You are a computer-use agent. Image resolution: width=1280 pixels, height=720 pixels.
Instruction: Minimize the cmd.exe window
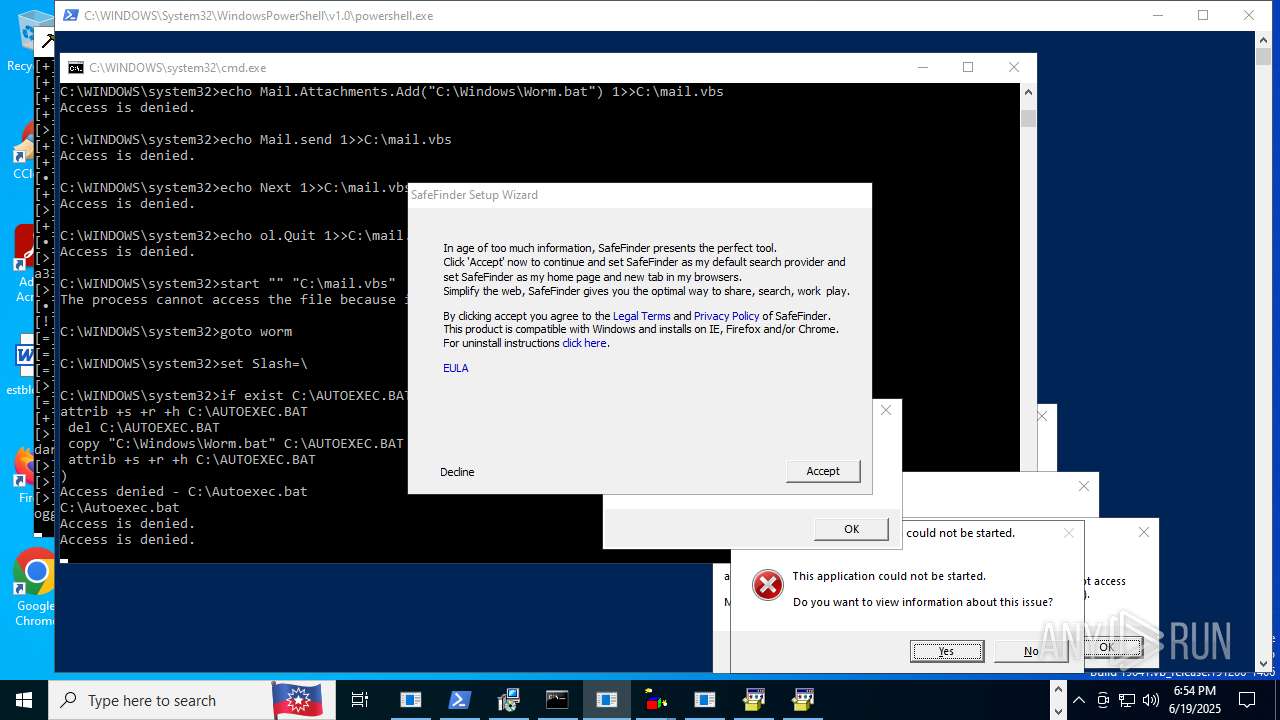tap(922, 67)
